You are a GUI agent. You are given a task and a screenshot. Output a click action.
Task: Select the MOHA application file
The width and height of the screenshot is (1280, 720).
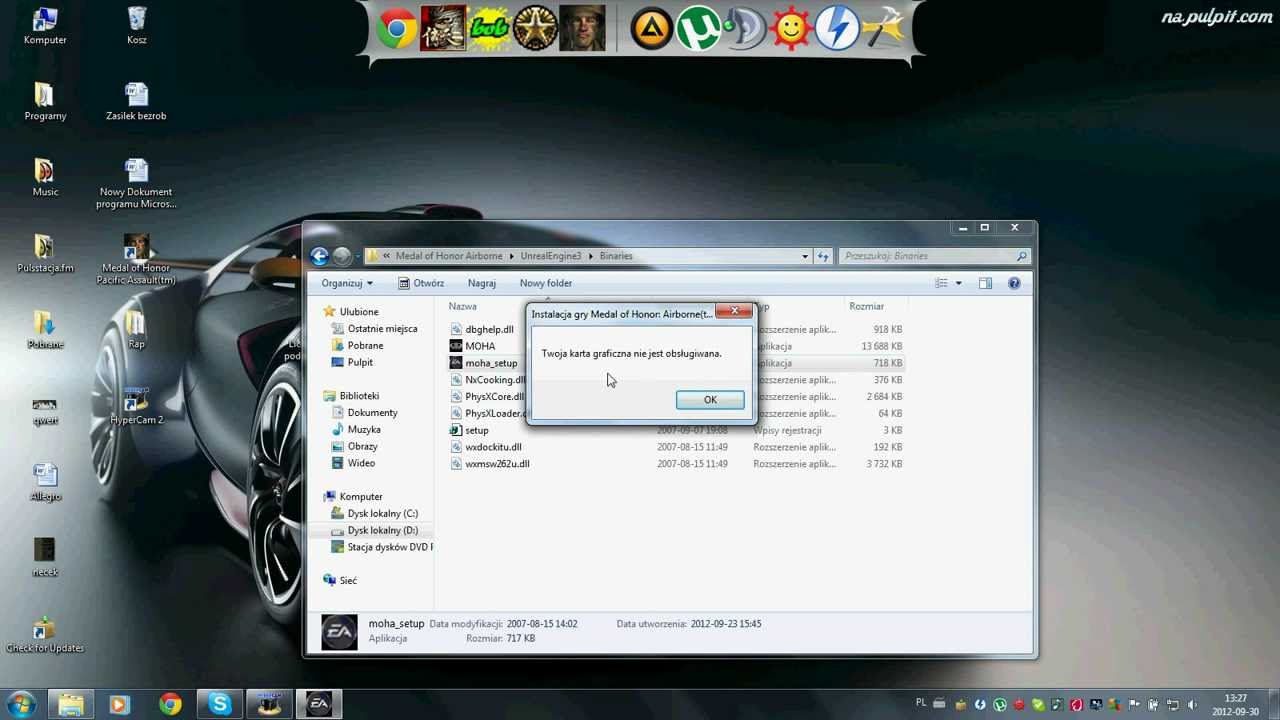(x=472, y=346)
